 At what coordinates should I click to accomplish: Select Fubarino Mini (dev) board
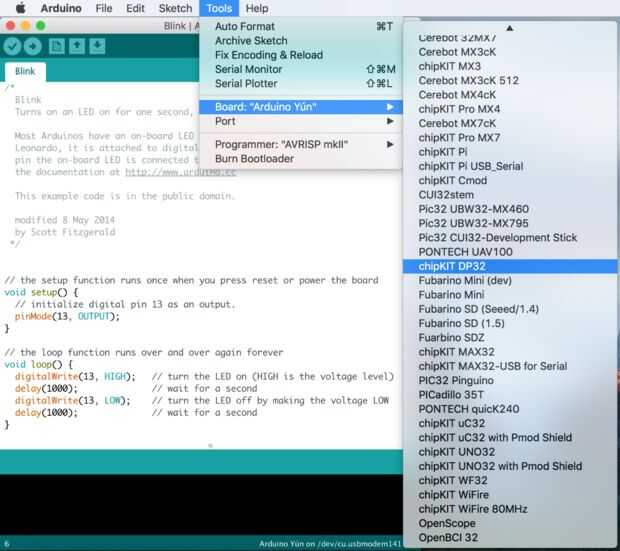(510, 280)
